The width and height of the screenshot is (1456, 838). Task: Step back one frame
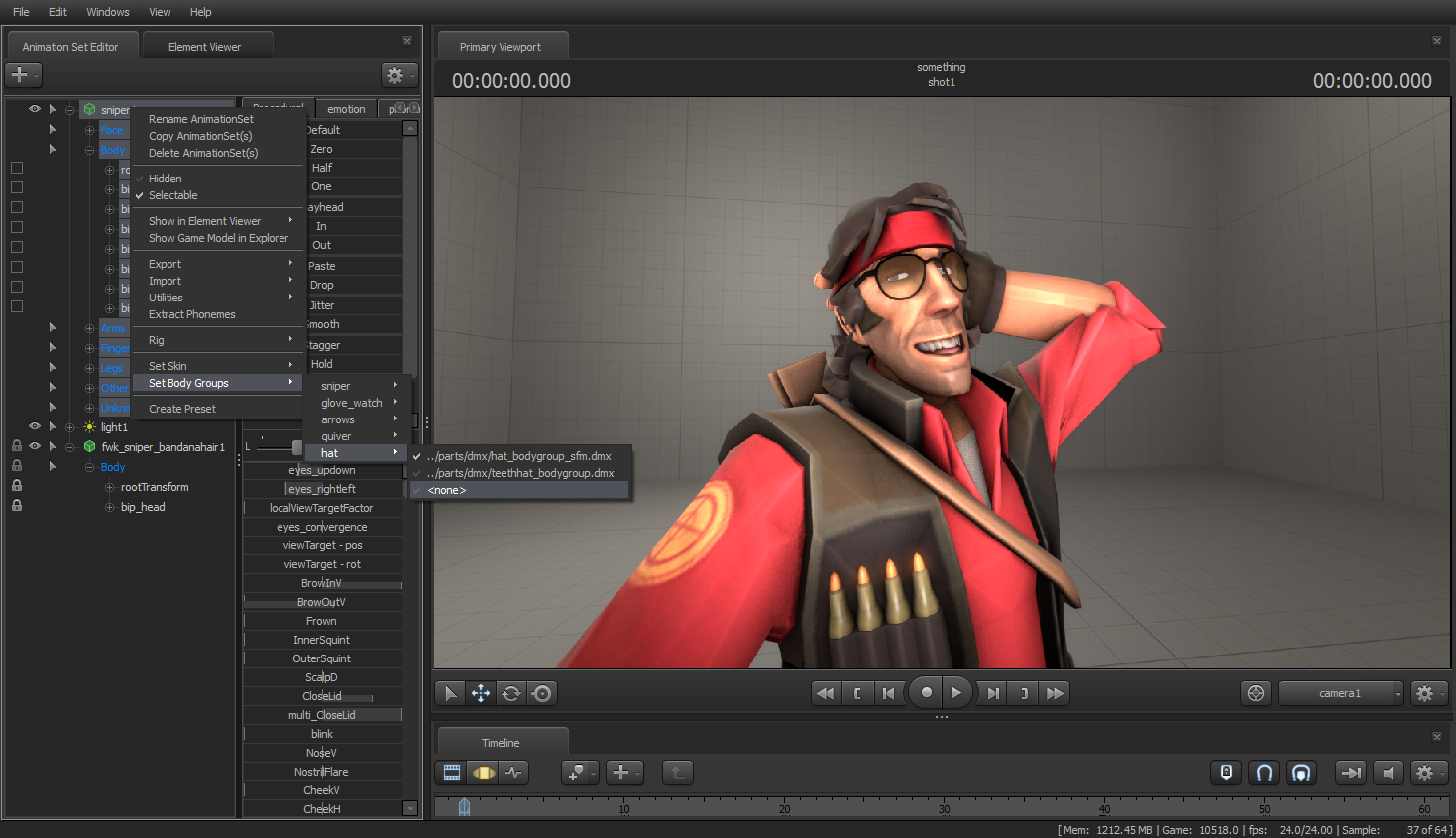(889, 693)
